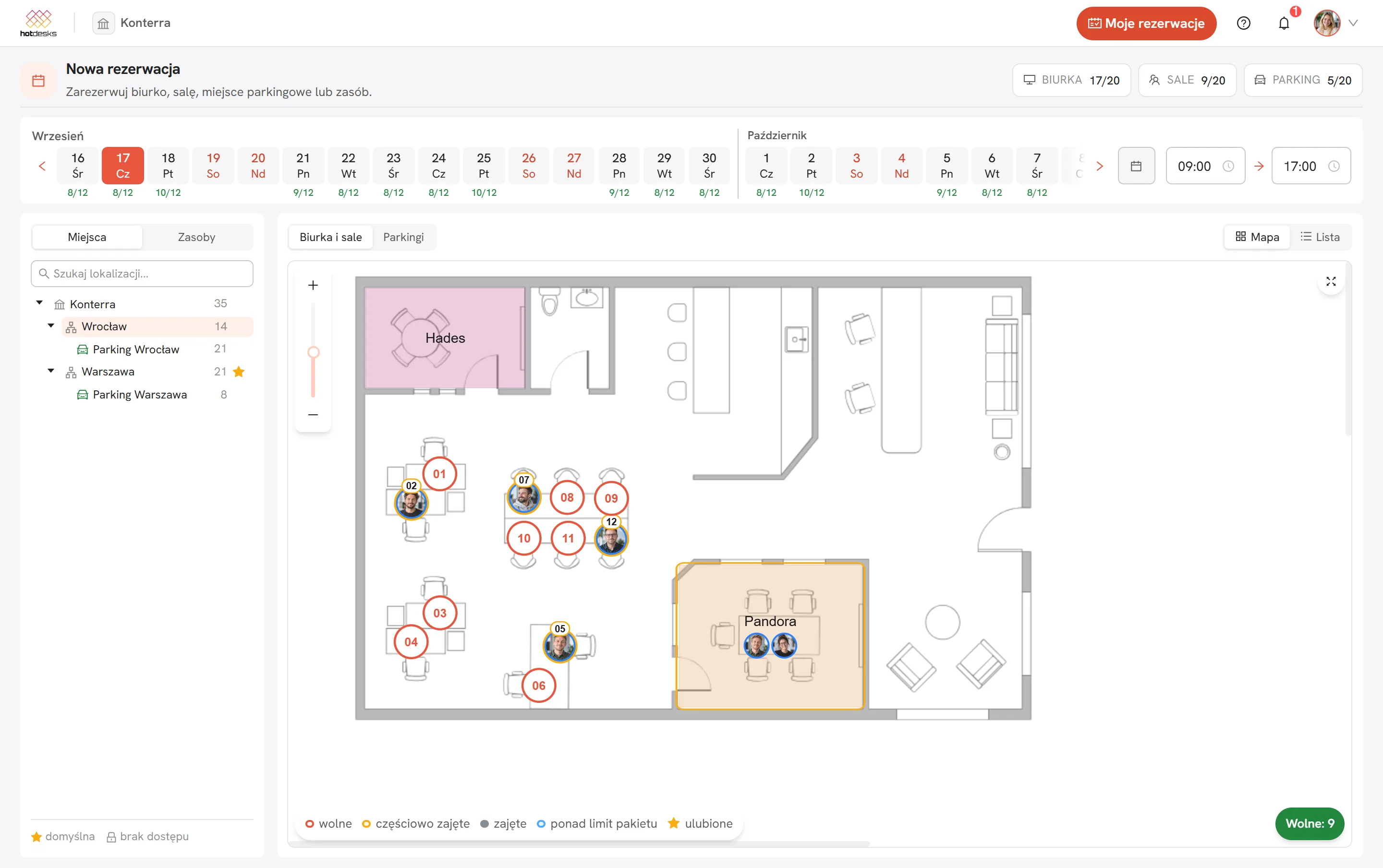The height and width of the screenshot is (868, 1383).
Task: Collapse the Wrocław tree node
Action: [50, 325]
